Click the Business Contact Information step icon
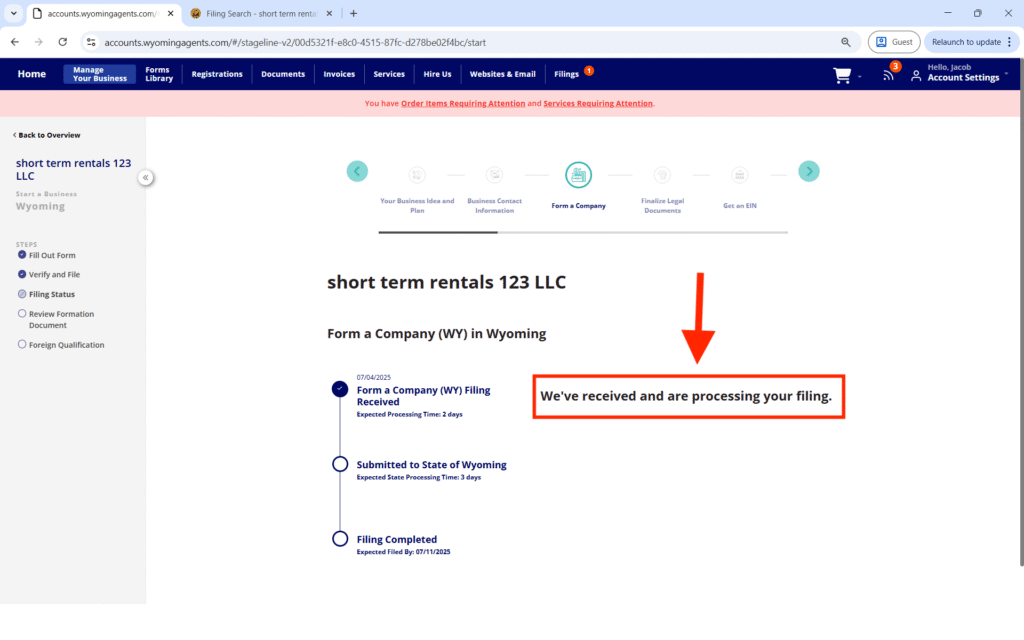 494,175
